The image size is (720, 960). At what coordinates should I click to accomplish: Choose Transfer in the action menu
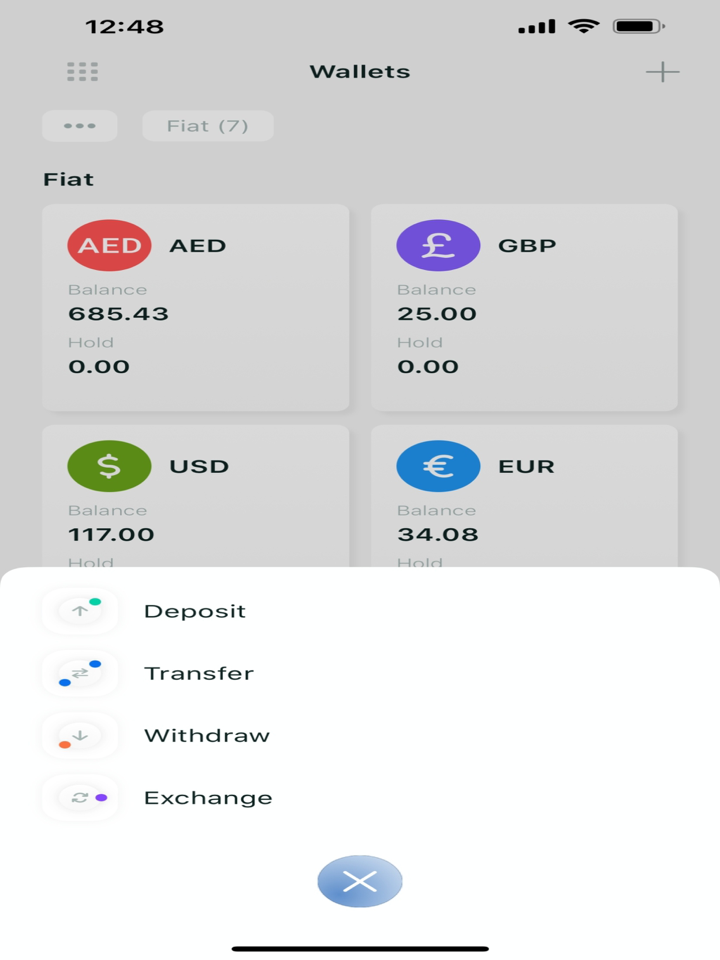tap(199, 673)
